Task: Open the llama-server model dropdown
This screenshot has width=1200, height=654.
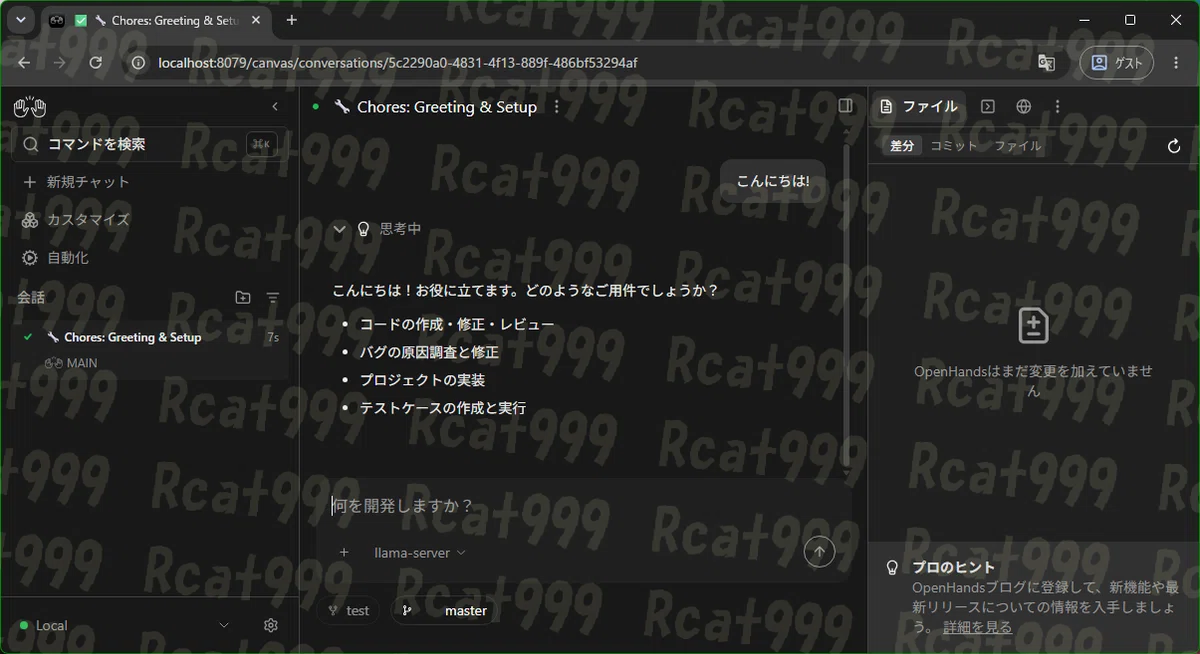Action: click(420, 553)
